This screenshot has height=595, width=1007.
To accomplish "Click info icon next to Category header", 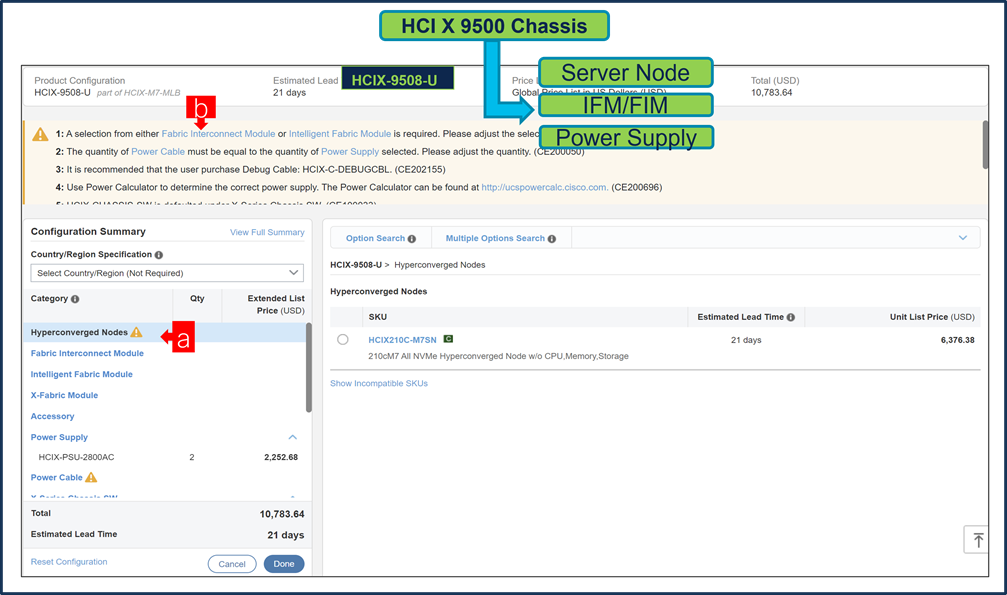I will pyautogui.click(x=75, y=299).
